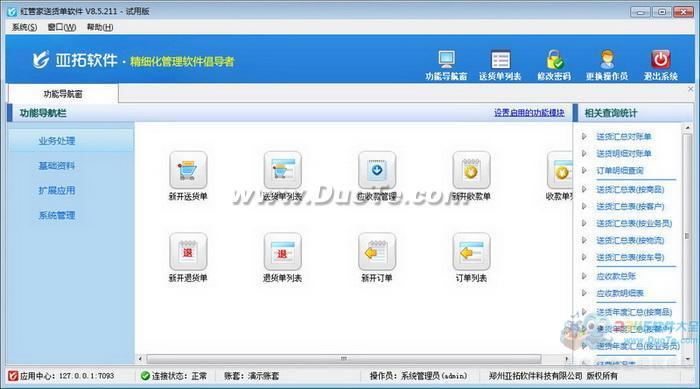Screen dimensions: 700x389
Task: Open the 新开退货单 icon
Action: pos(188,251)
